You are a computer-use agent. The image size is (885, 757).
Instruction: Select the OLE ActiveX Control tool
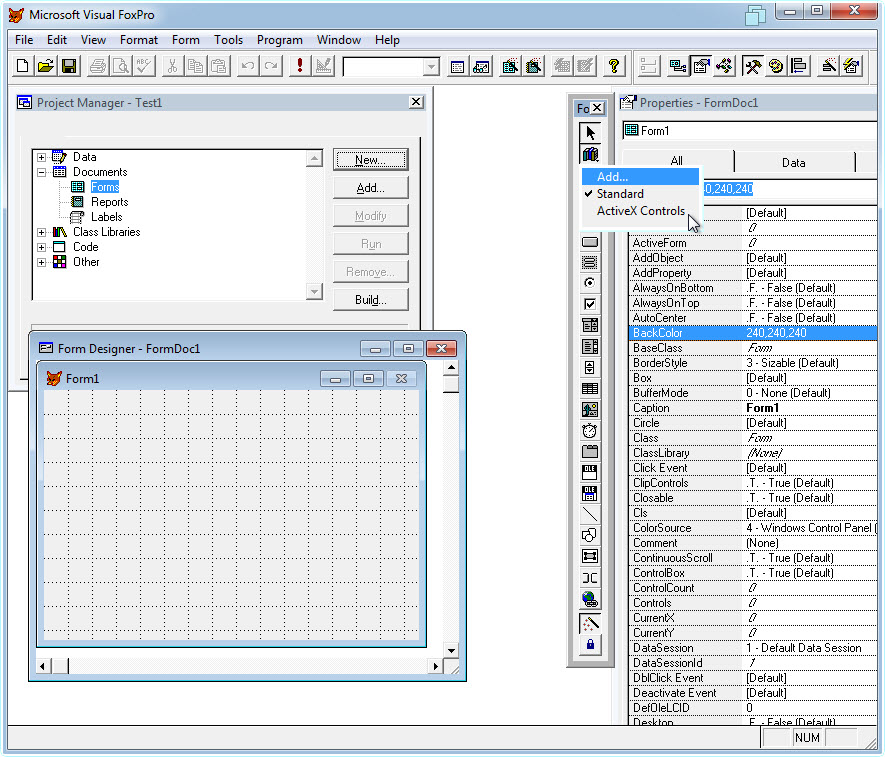point(590,472)
